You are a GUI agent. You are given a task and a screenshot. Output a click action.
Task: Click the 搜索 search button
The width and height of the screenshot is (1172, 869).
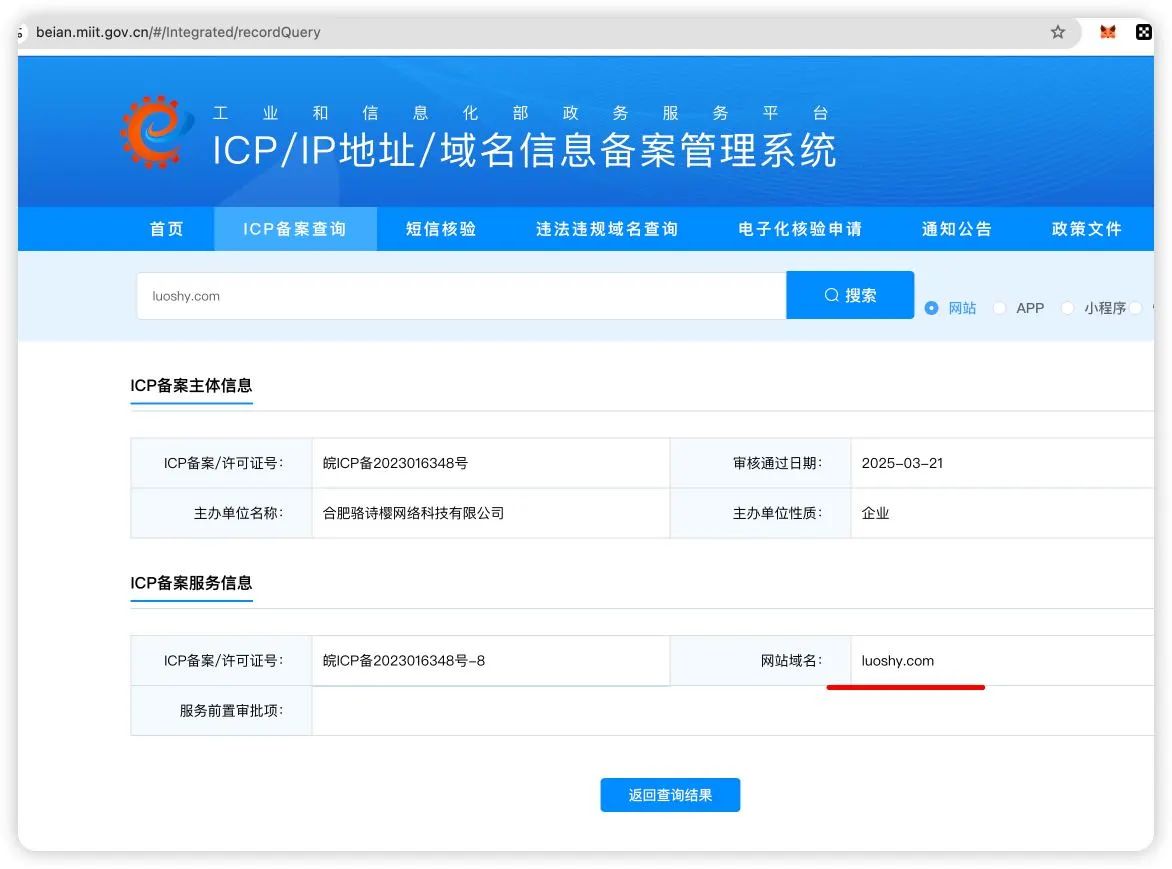(x=850, y=295)
